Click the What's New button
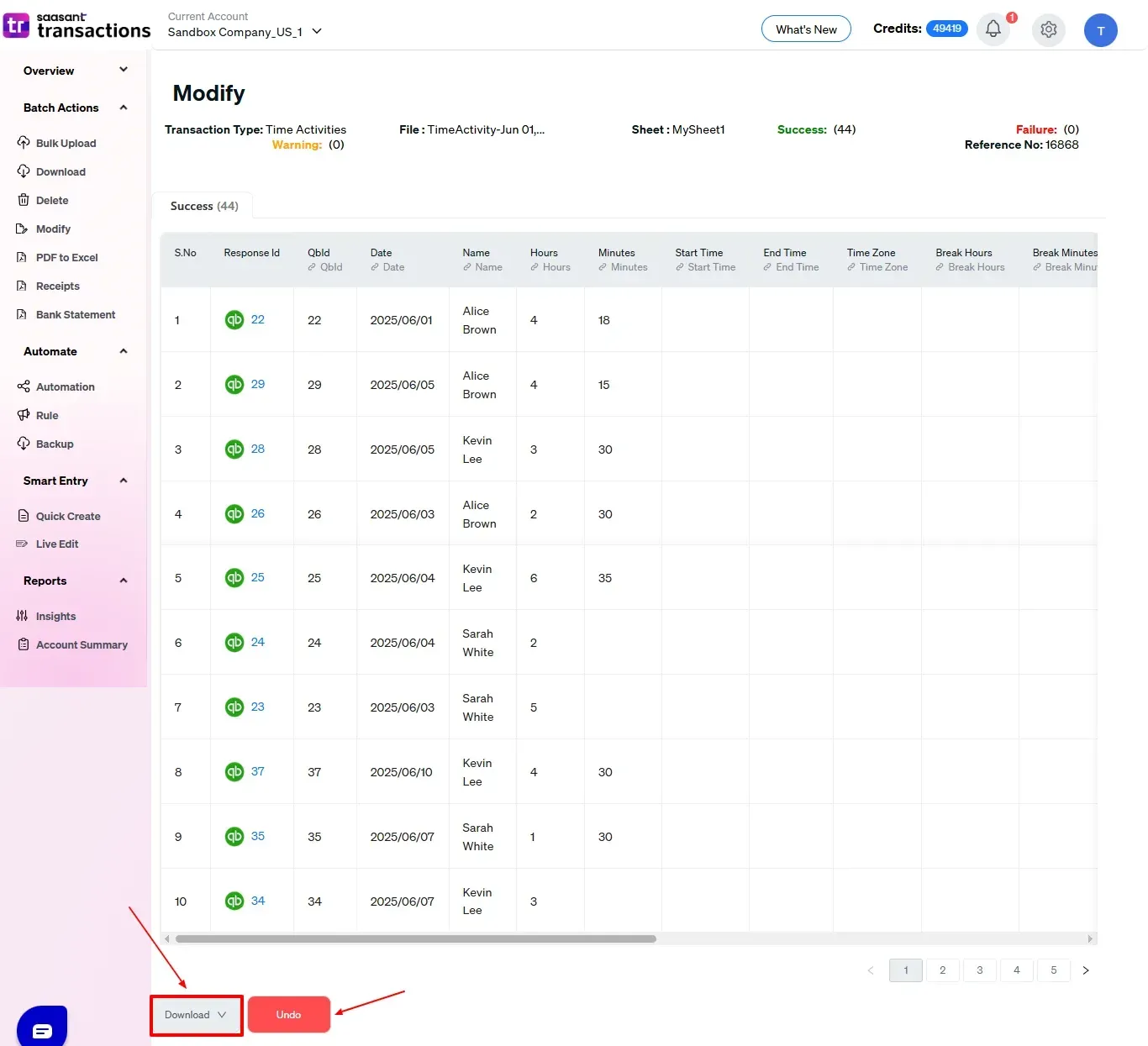This screenshot has height=1046, width=1148. click(x=806, y=29)
